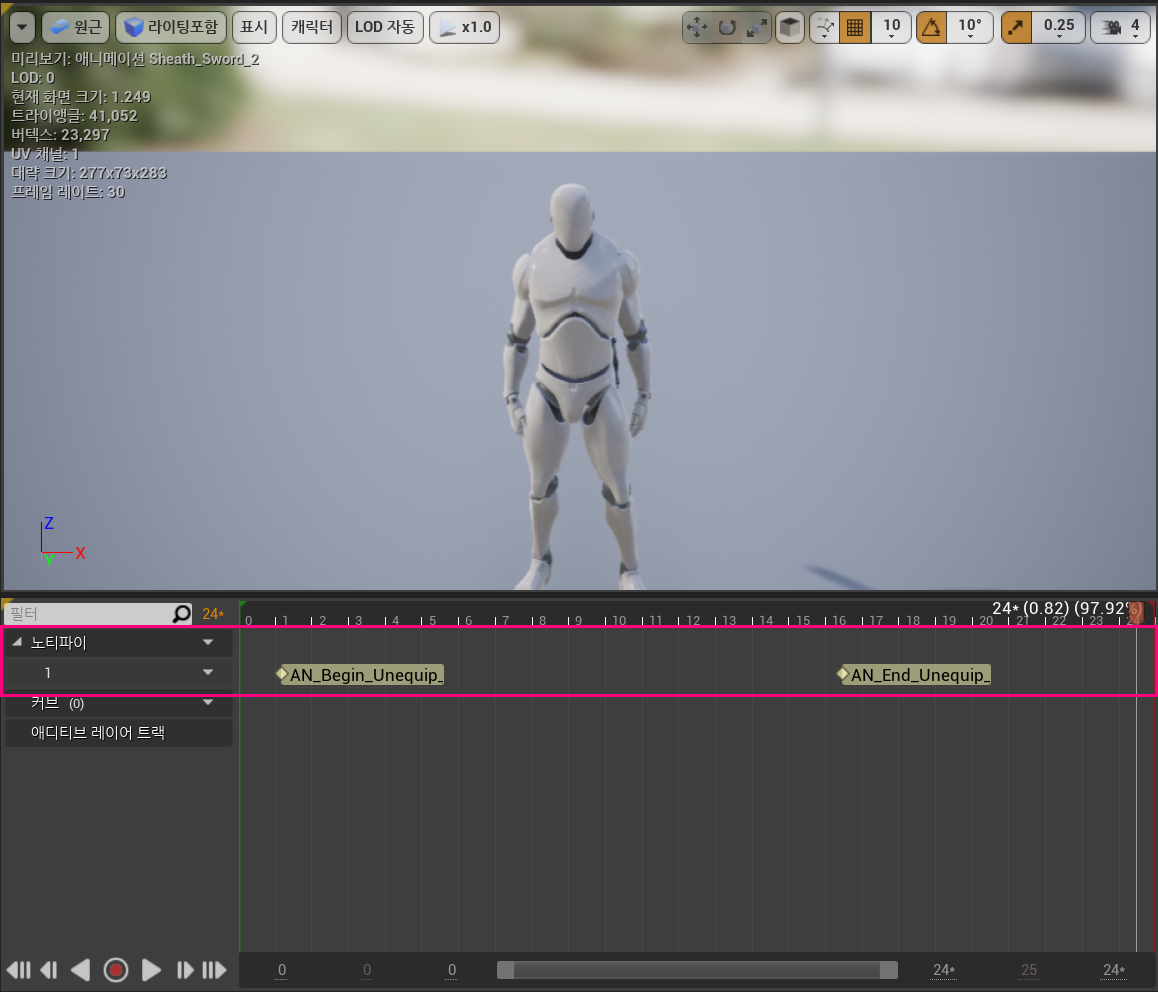This screenshot has height=992, width=1158.
Task: Open the camera speed 4 setting
Action: pyautogui.click(x=1120, y=27)
